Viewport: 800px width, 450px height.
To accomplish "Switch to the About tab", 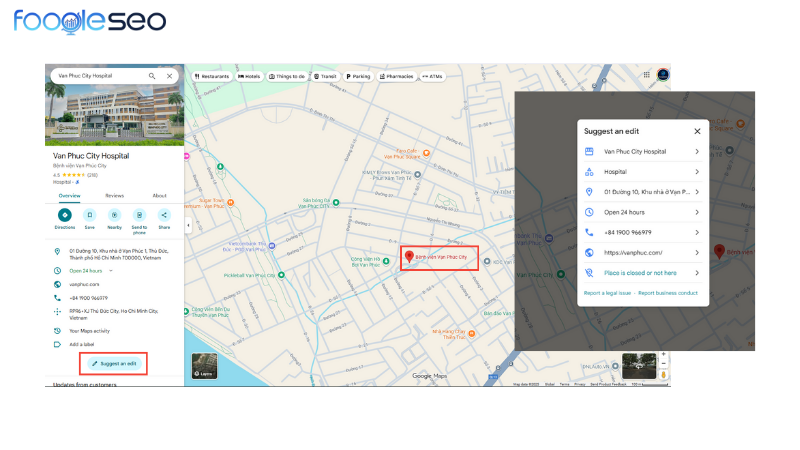I will [x=160, y=196].
